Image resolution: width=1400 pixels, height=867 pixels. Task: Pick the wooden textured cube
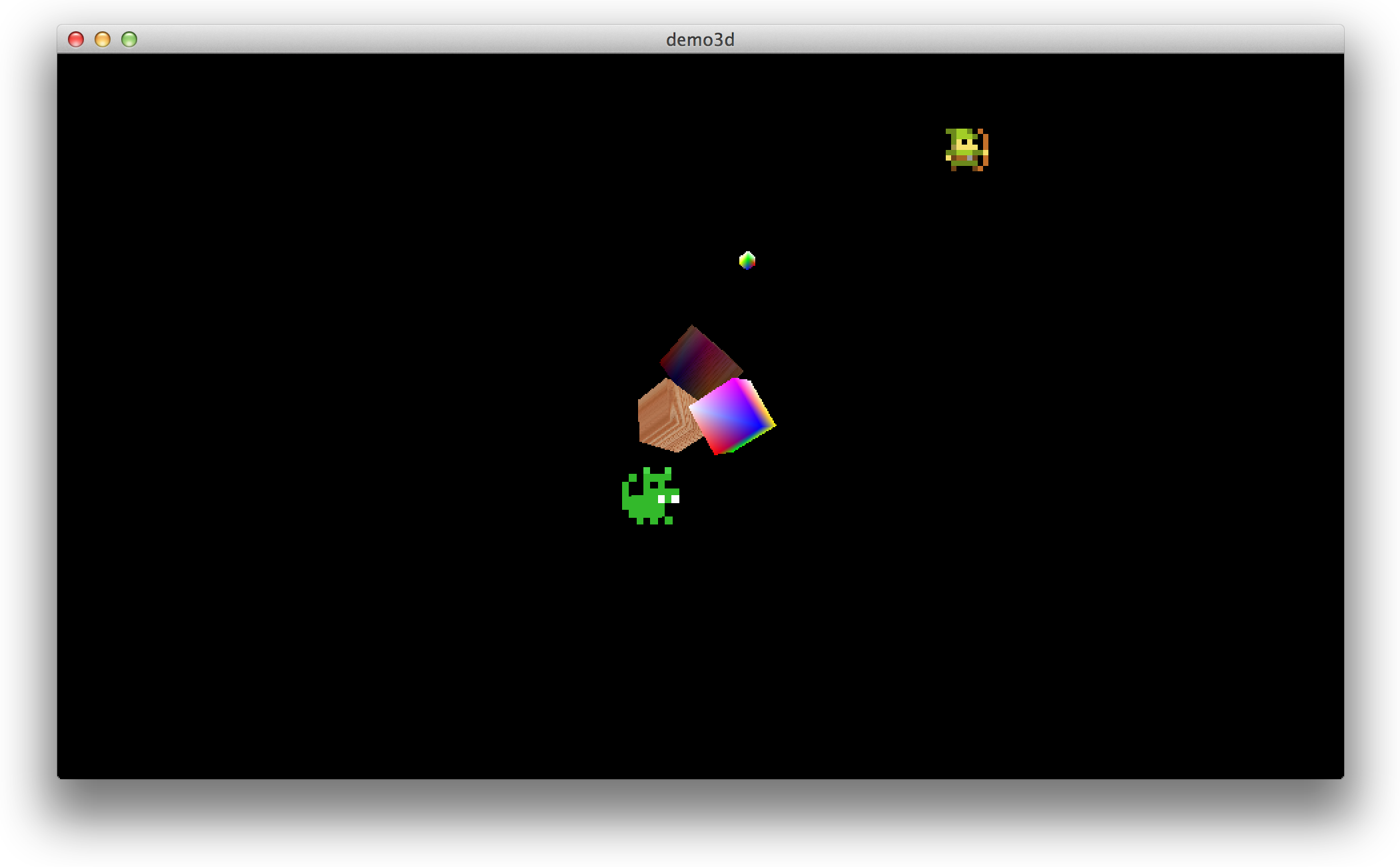click(x=664, y=417)
